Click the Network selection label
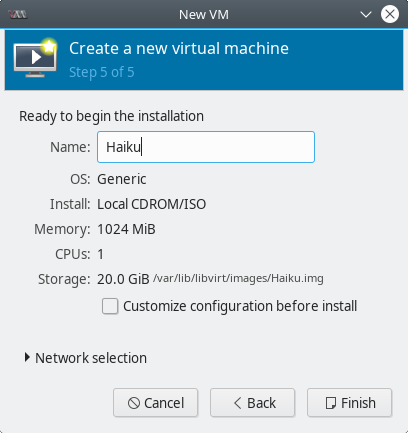This screenshot has height=433, width=408. [x=91, y=358]
